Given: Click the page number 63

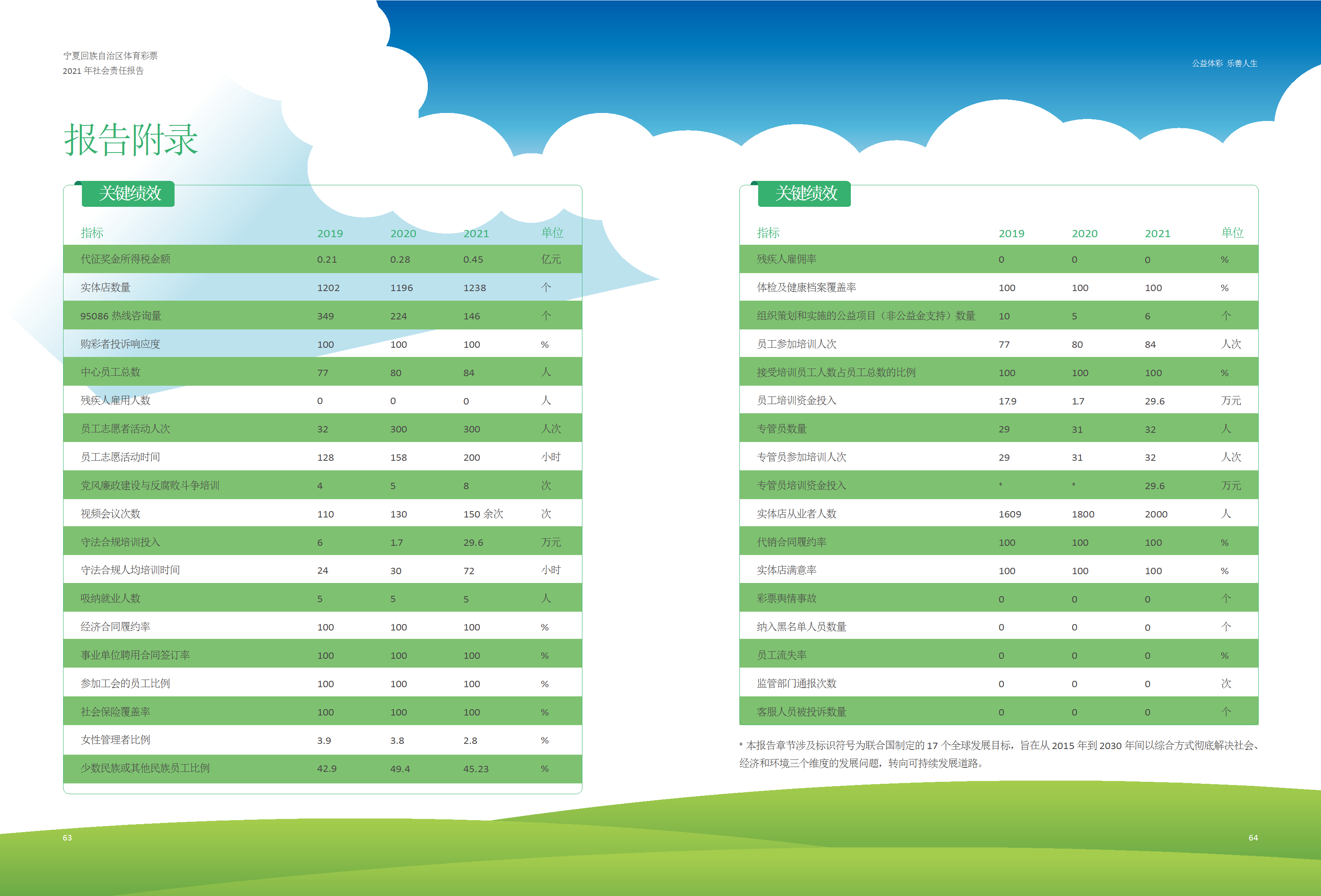Looking at the screenshot, I should coord(67,837).
